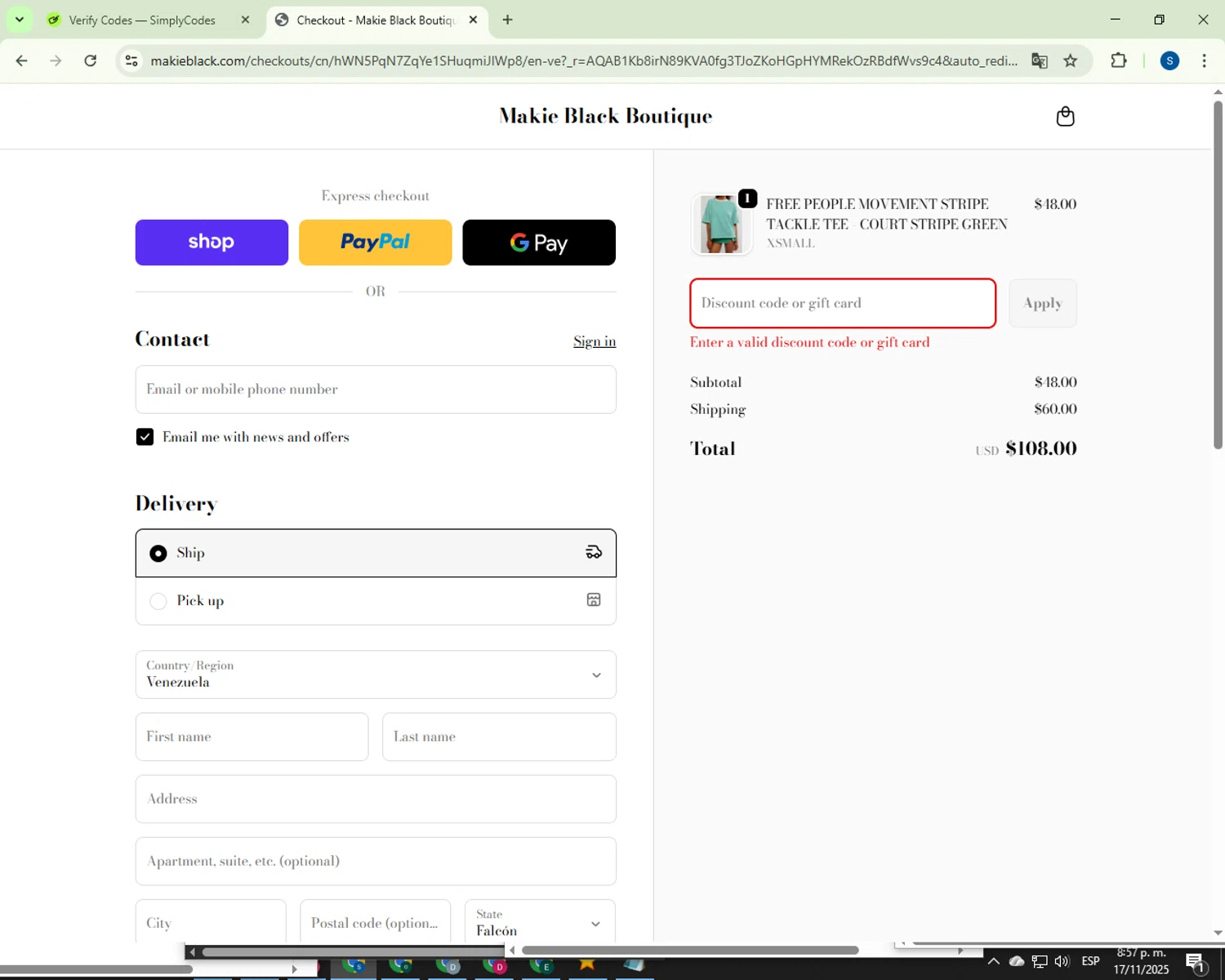Image resolution: width=1225 pixels, height=980 pixels.
Task: Pay with Google Pay button
Action: click(539, 243)
